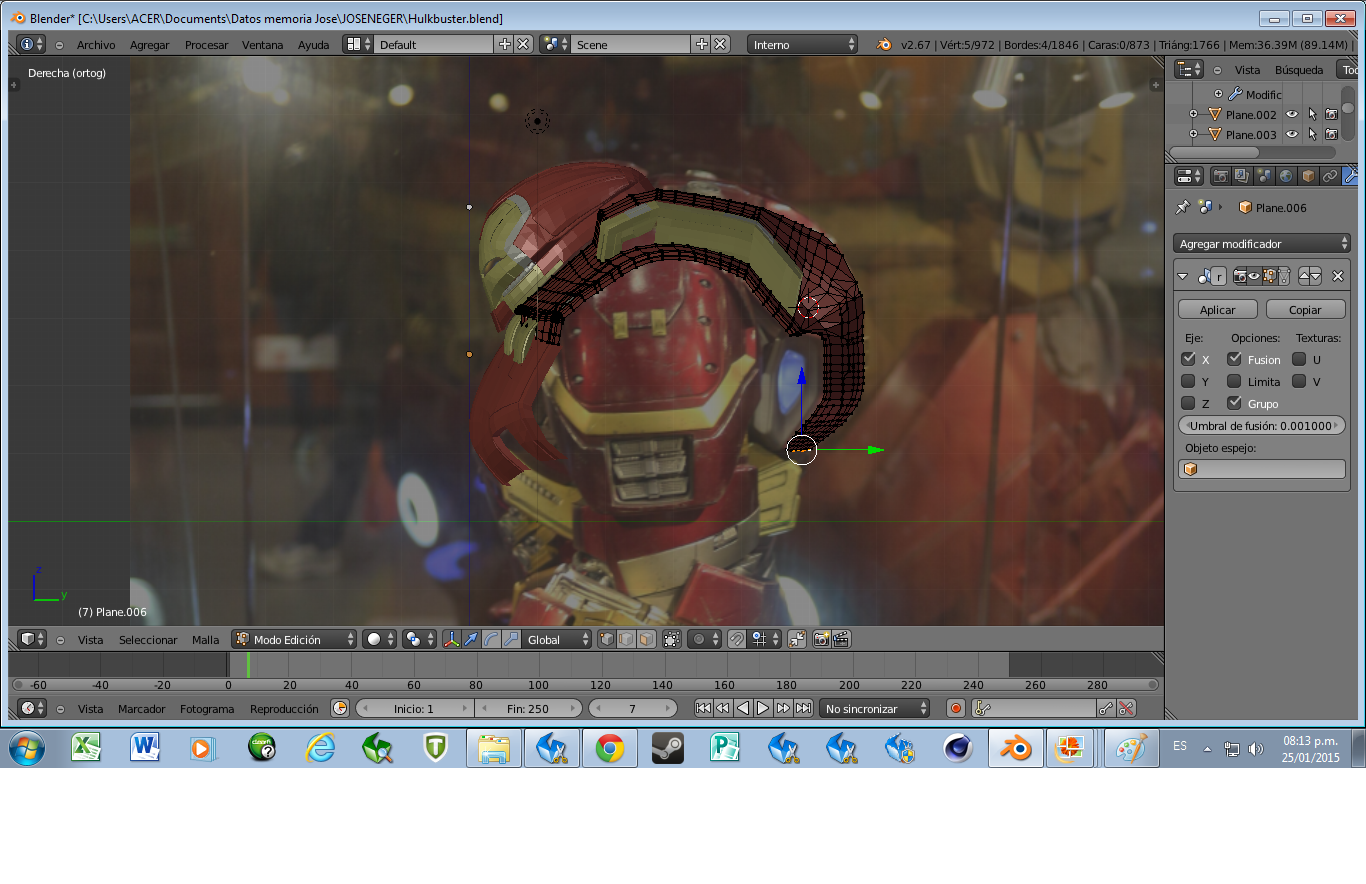Expand the Modific row in the outliner
The height and width of the screenshot is (884, 1366).
point(1218,94)
